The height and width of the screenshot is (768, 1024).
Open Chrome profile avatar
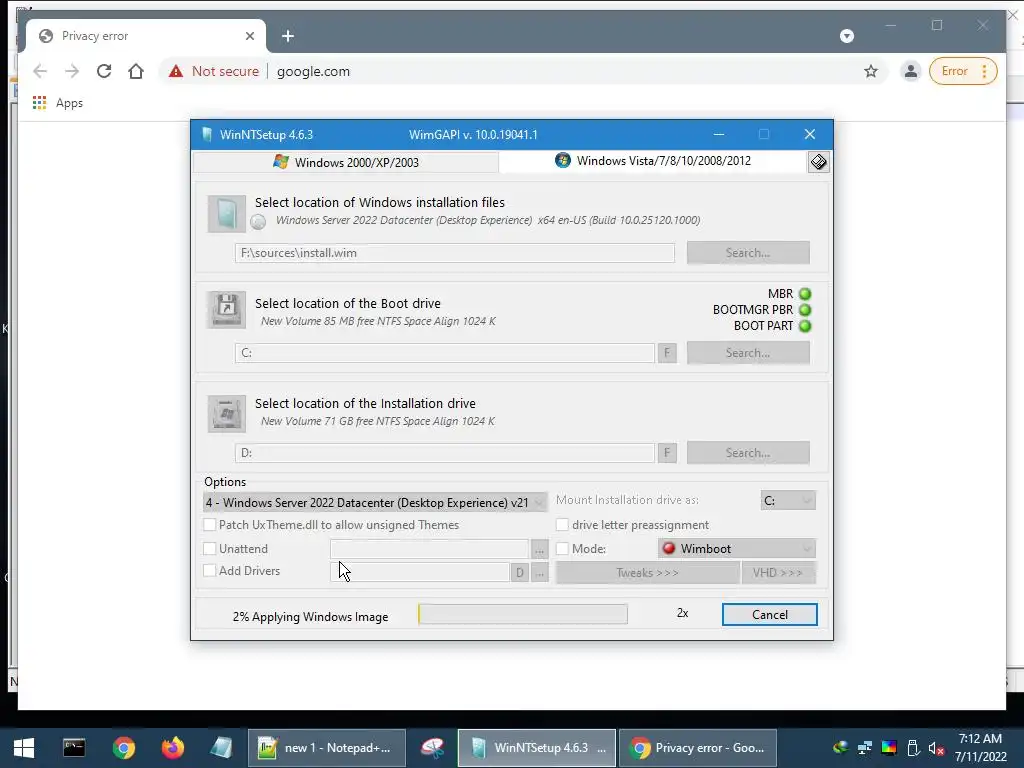(910, 71)
